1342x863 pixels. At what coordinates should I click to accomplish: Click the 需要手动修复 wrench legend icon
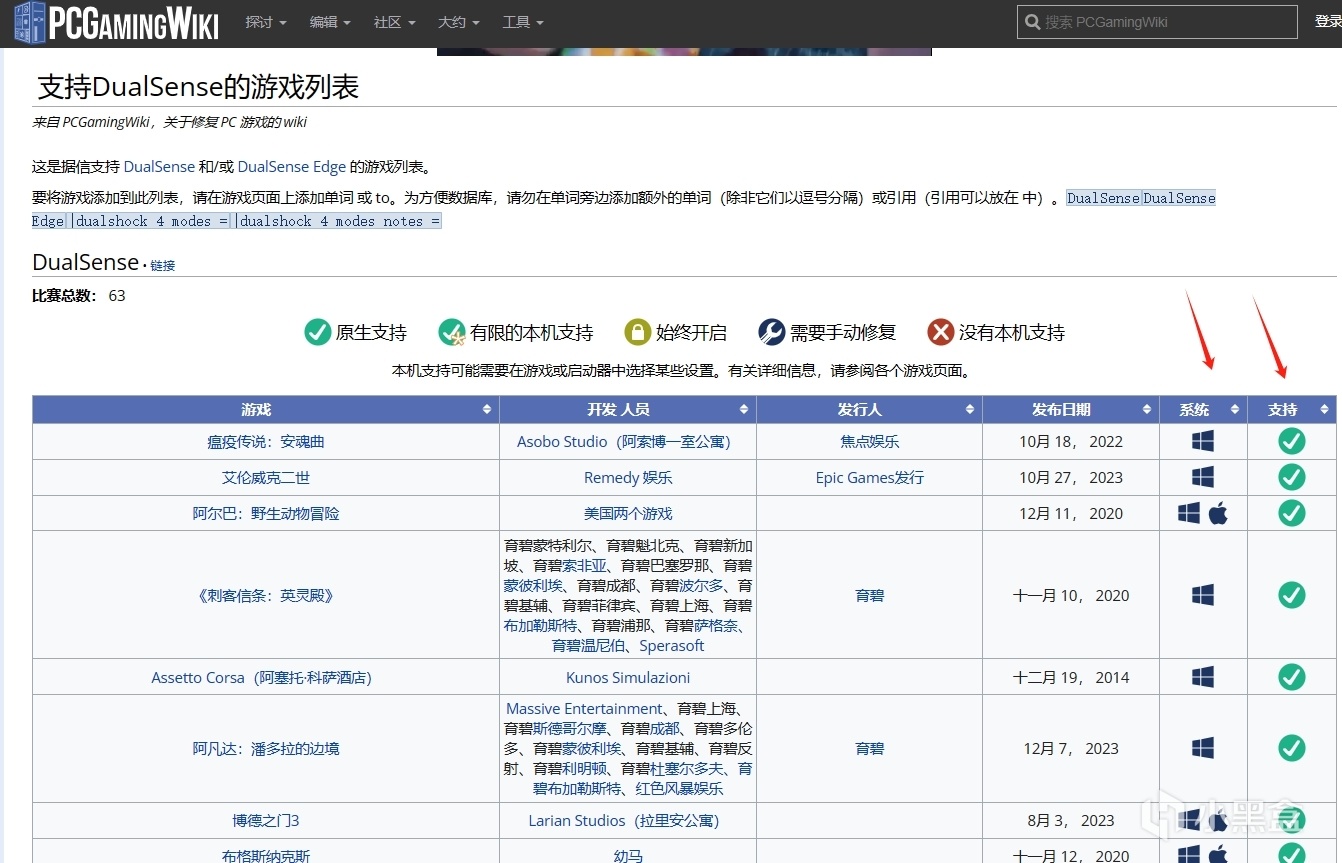[771, 332]
